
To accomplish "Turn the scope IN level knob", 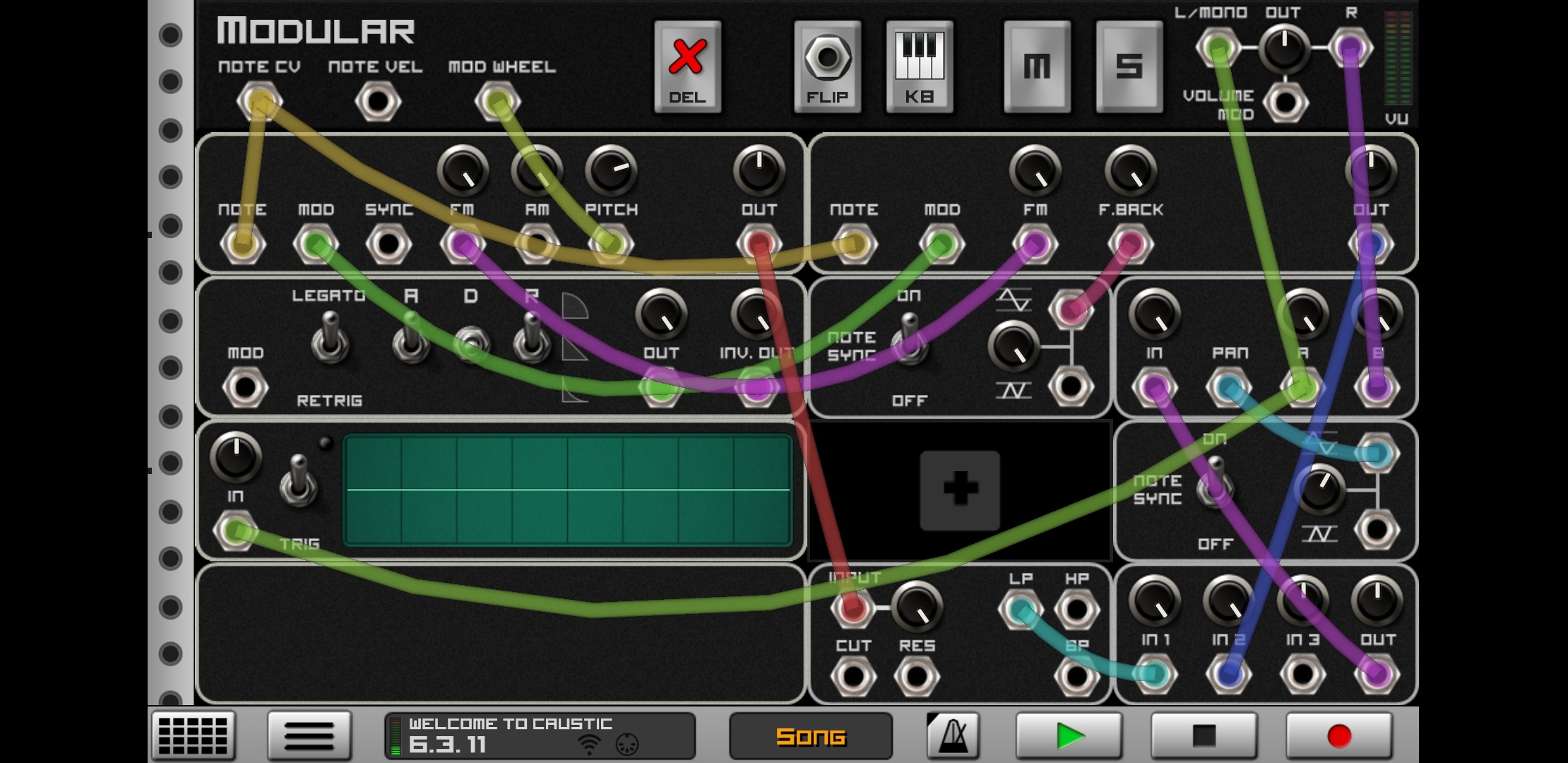I will pyautogui.click(x=236, y=456).
